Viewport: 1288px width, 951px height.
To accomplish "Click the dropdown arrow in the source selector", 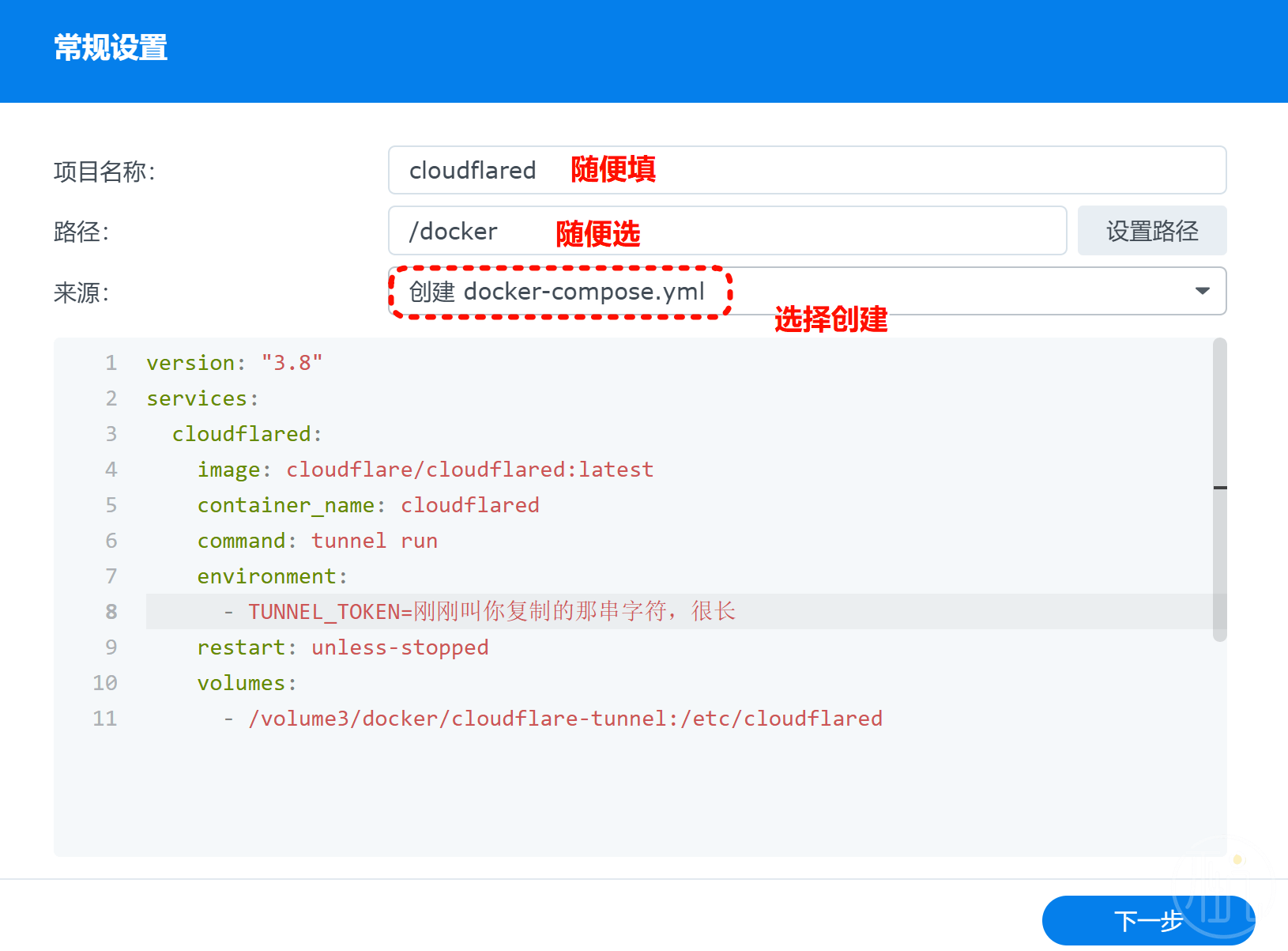I will coord(1202,291).
